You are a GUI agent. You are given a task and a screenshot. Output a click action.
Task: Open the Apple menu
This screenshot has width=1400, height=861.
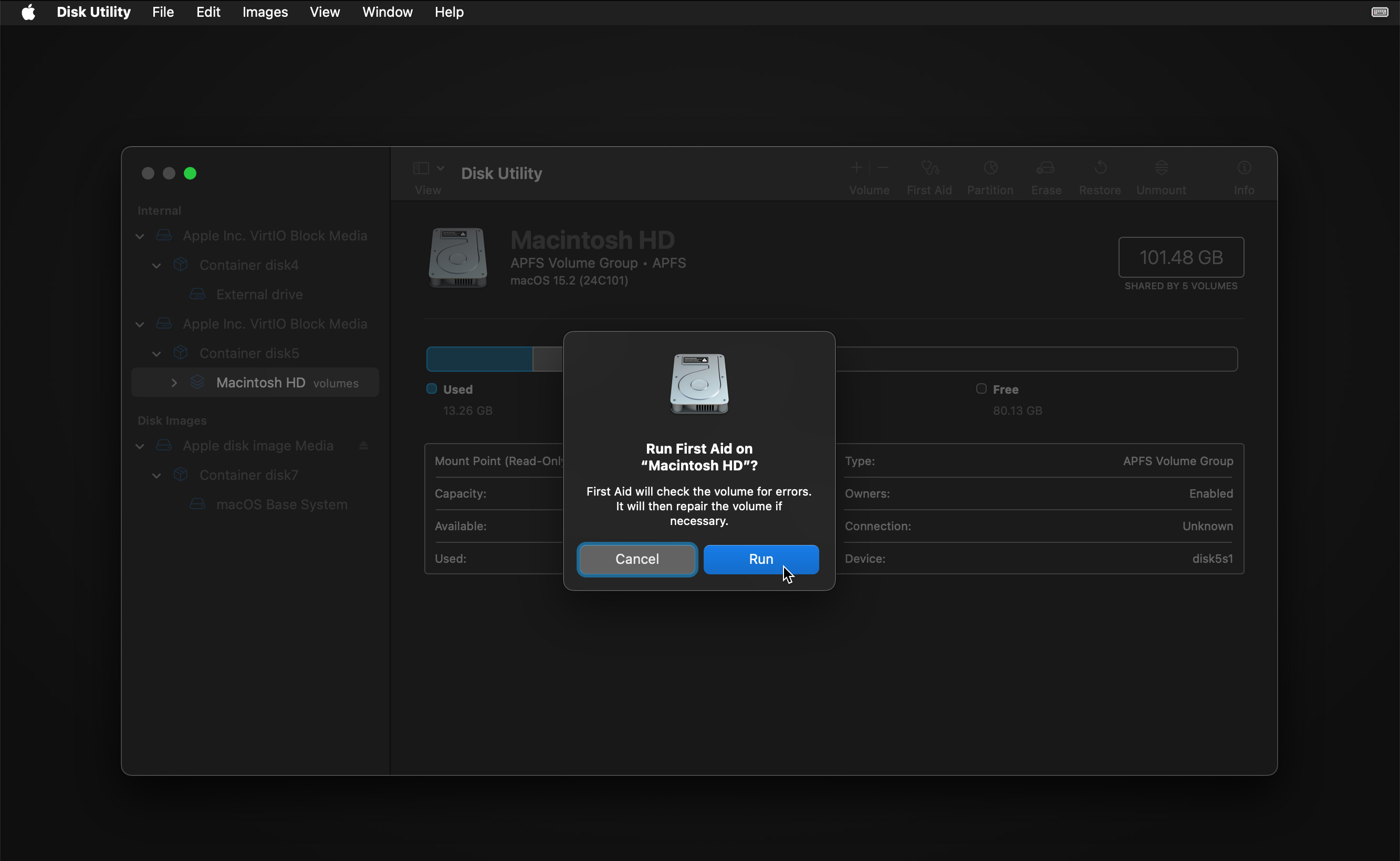(x=28, y=12)
